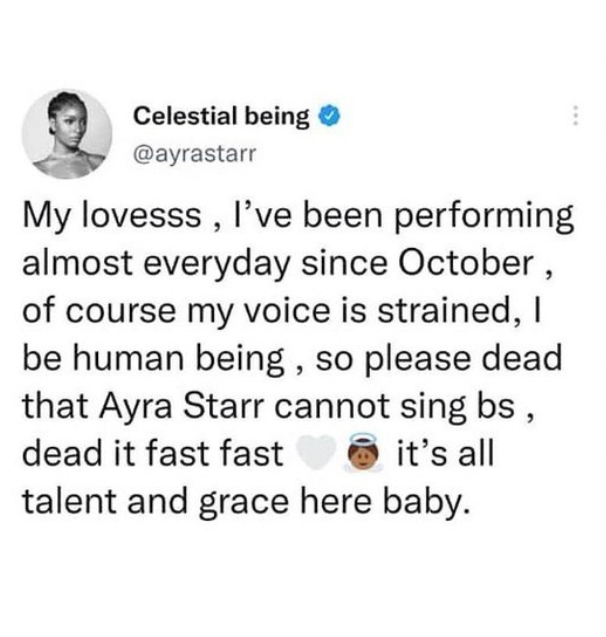Click the baby angel emoji

364,452
